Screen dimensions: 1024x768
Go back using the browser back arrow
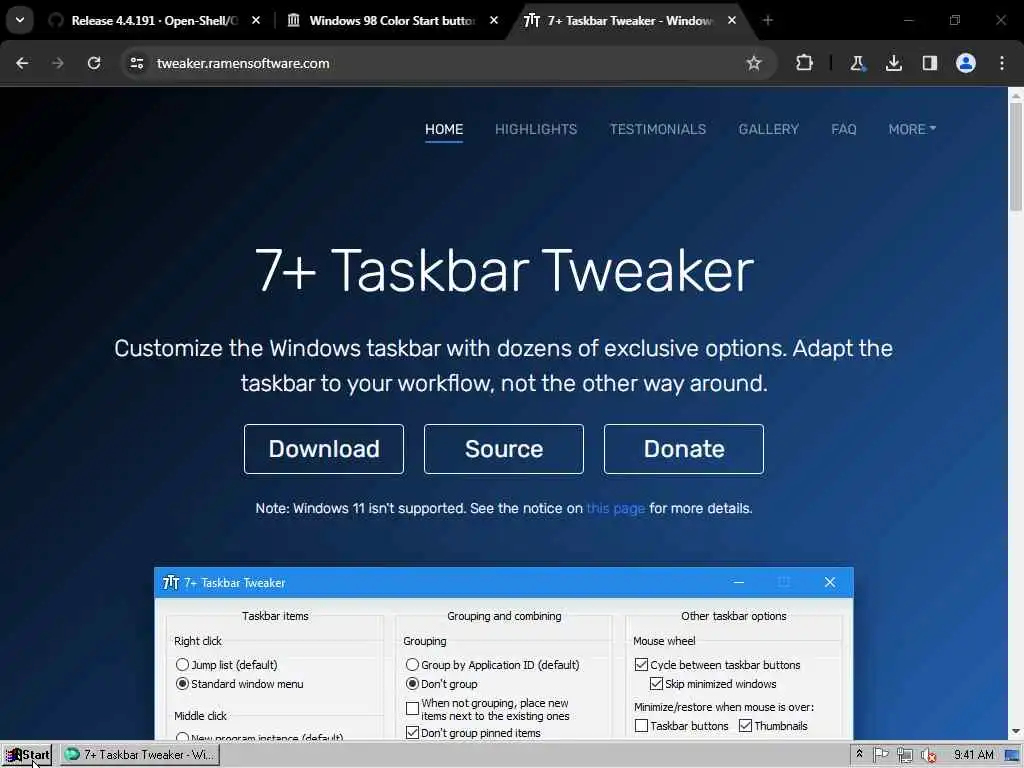point(22,63)
